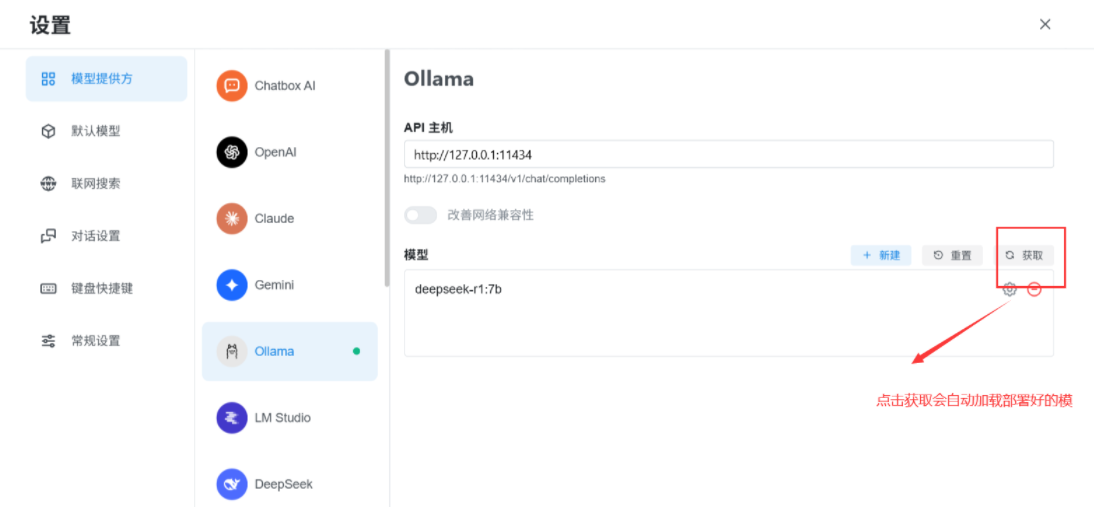
Task: Click the 新建 button to add model
Action: 881,255
